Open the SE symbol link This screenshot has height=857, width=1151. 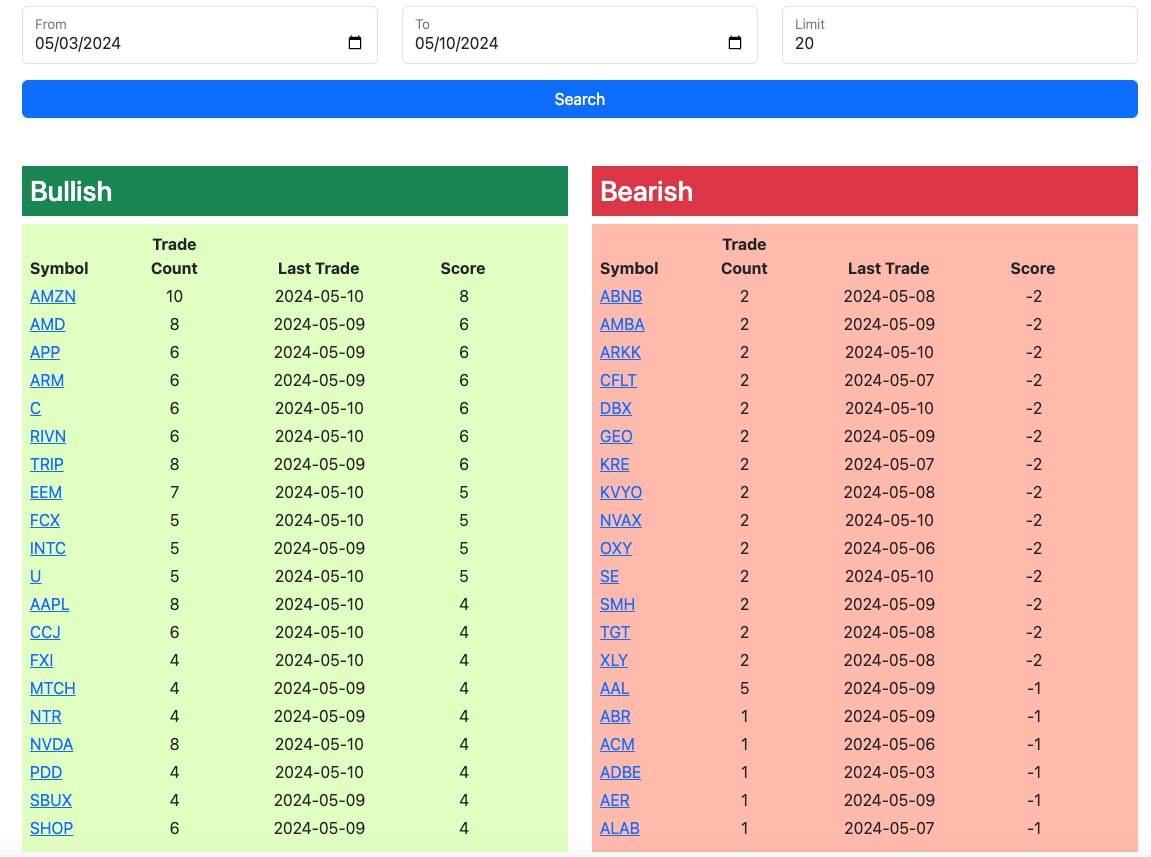[x=609, y=576]
